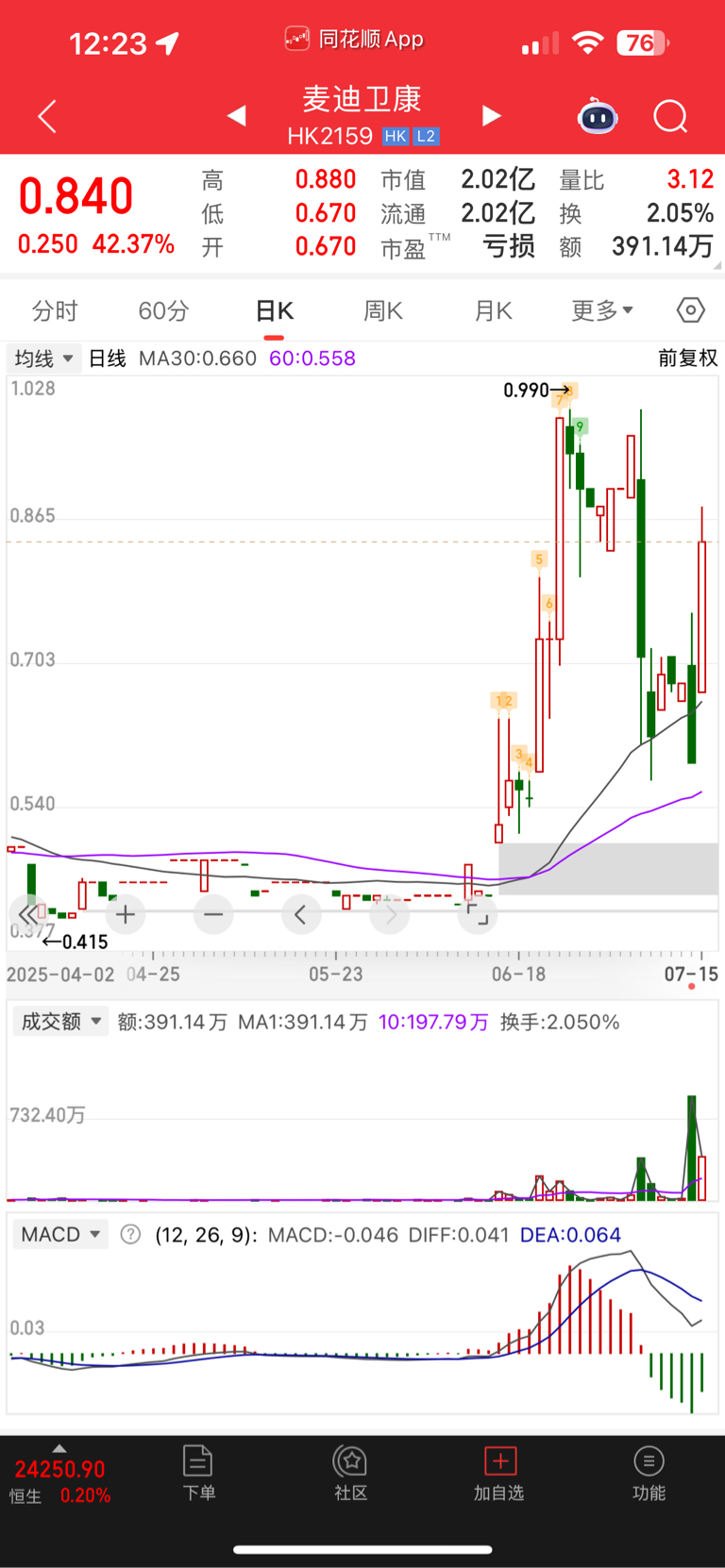Screen dimensions: 725x1568
Task: Open 社区 community icon
Action: tap(350, 1473)
